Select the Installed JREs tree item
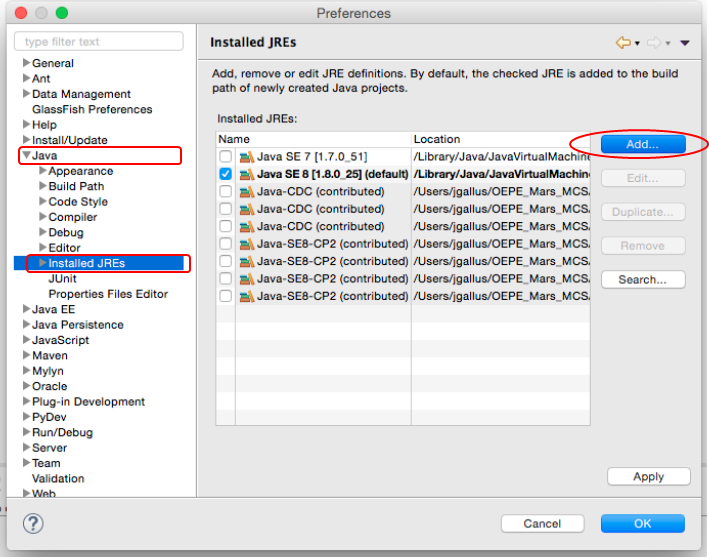The height and width of the screenshot is (558, 709). (x=87, y=263)
